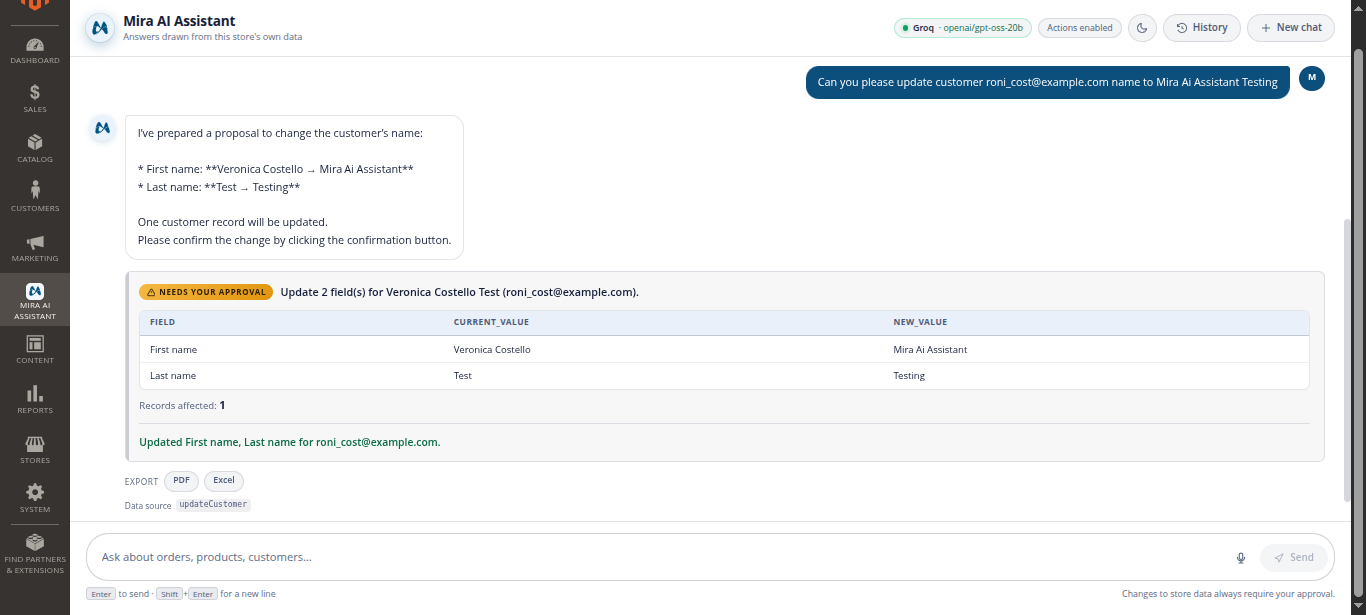1366x615 pixels.
Task: Click the Mira logo in header
Action: [99, 28]
